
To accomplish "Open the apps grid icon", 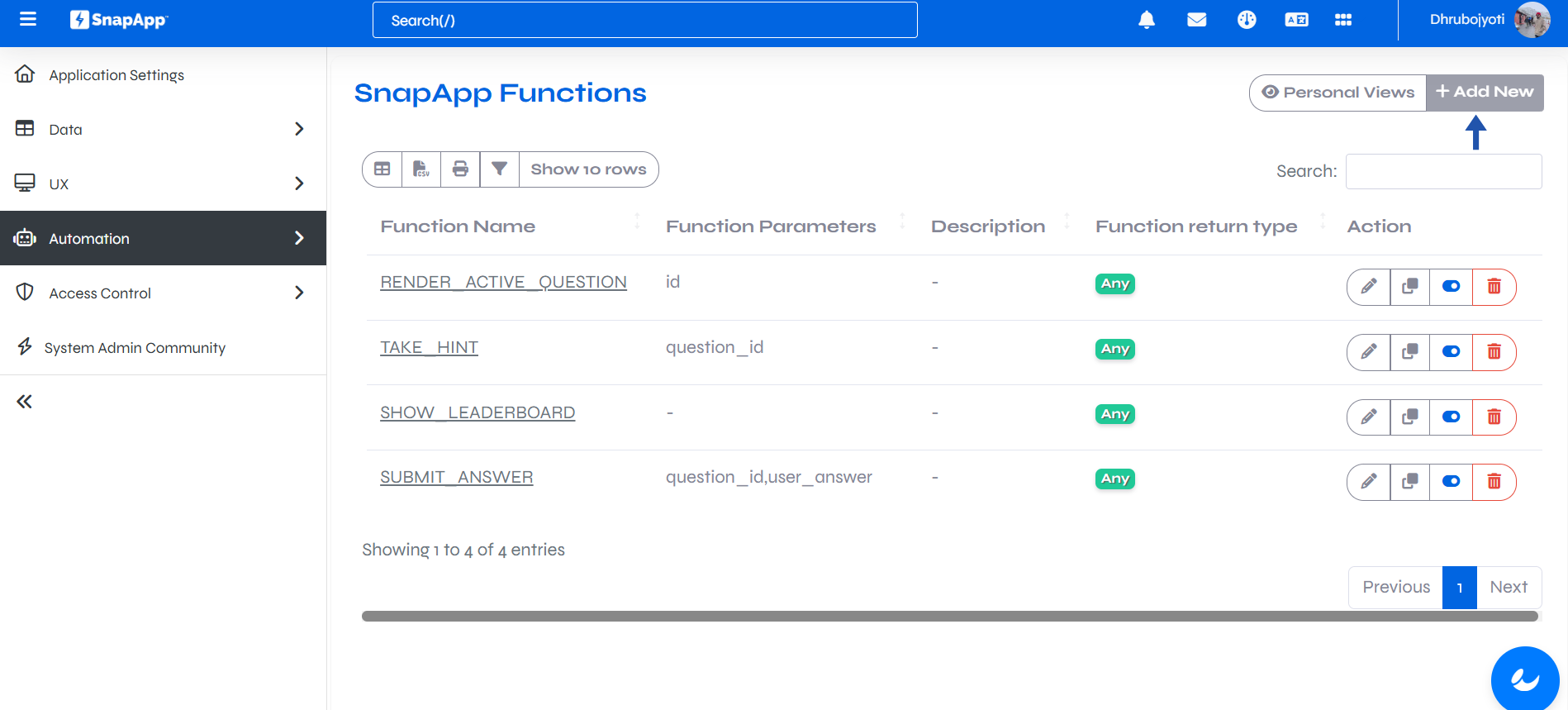I will [1343, 20].
